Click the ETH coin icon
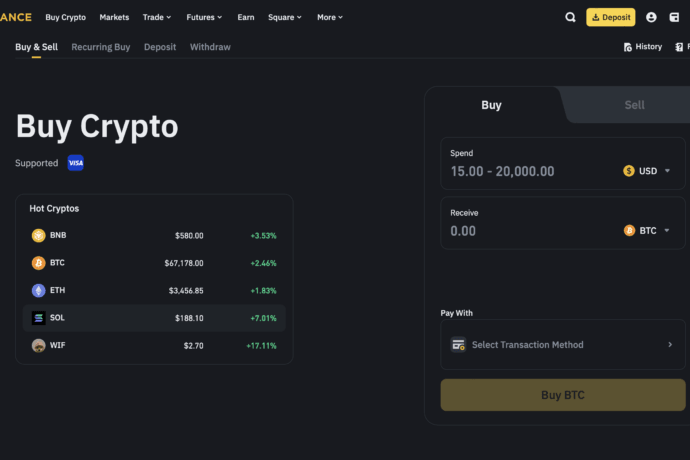The height and width of the screenshot is (460, 690). pos(38,291)
